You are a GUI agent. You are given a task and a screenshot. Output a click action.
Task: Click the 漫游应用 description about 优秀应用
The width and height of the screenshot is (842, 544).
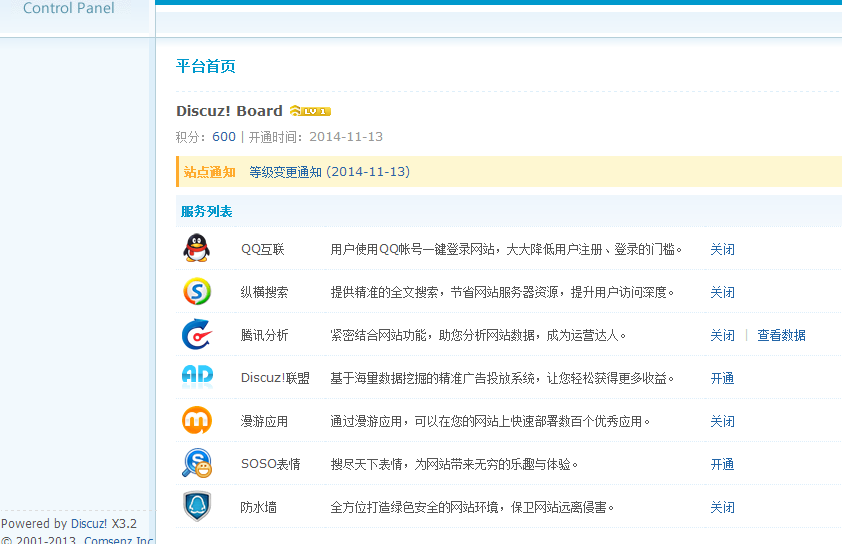(490, 421)
